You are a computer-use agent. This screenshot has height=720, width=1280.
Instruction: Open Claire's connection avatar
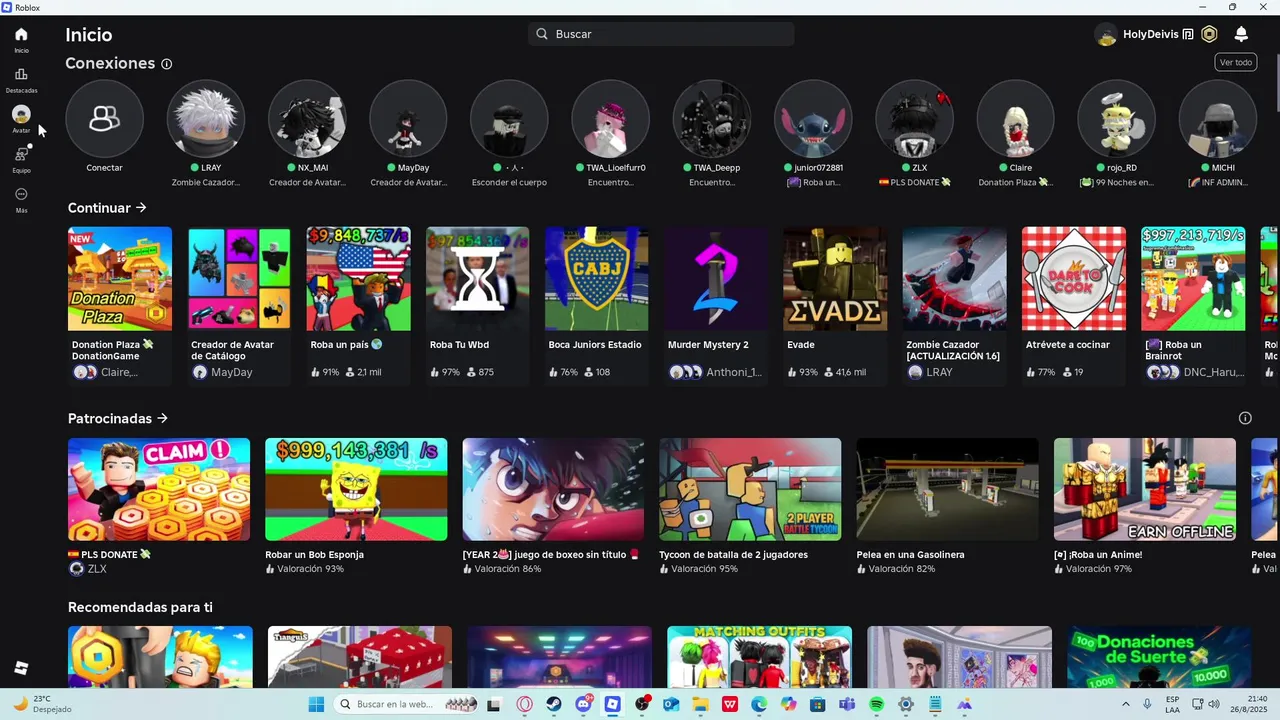(1015, 118)
